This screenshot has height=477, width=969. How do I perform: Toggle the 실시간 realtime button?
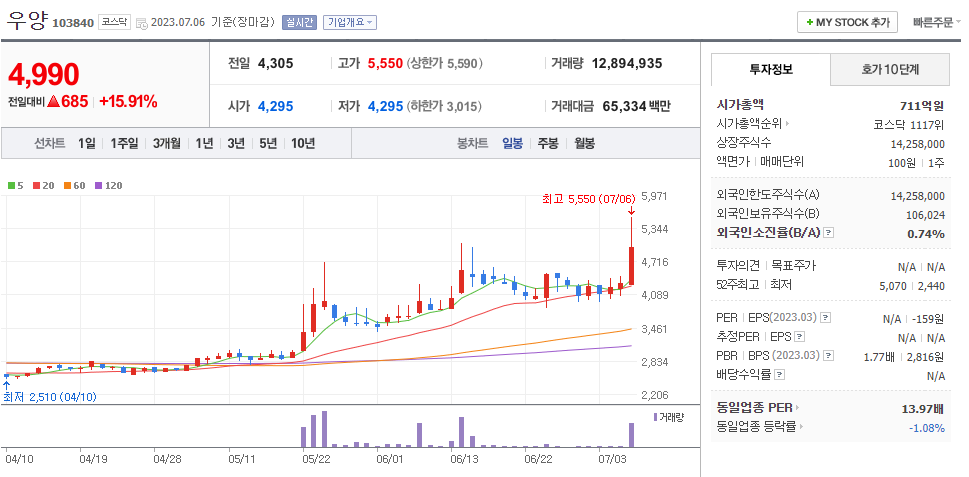[300, 22]
